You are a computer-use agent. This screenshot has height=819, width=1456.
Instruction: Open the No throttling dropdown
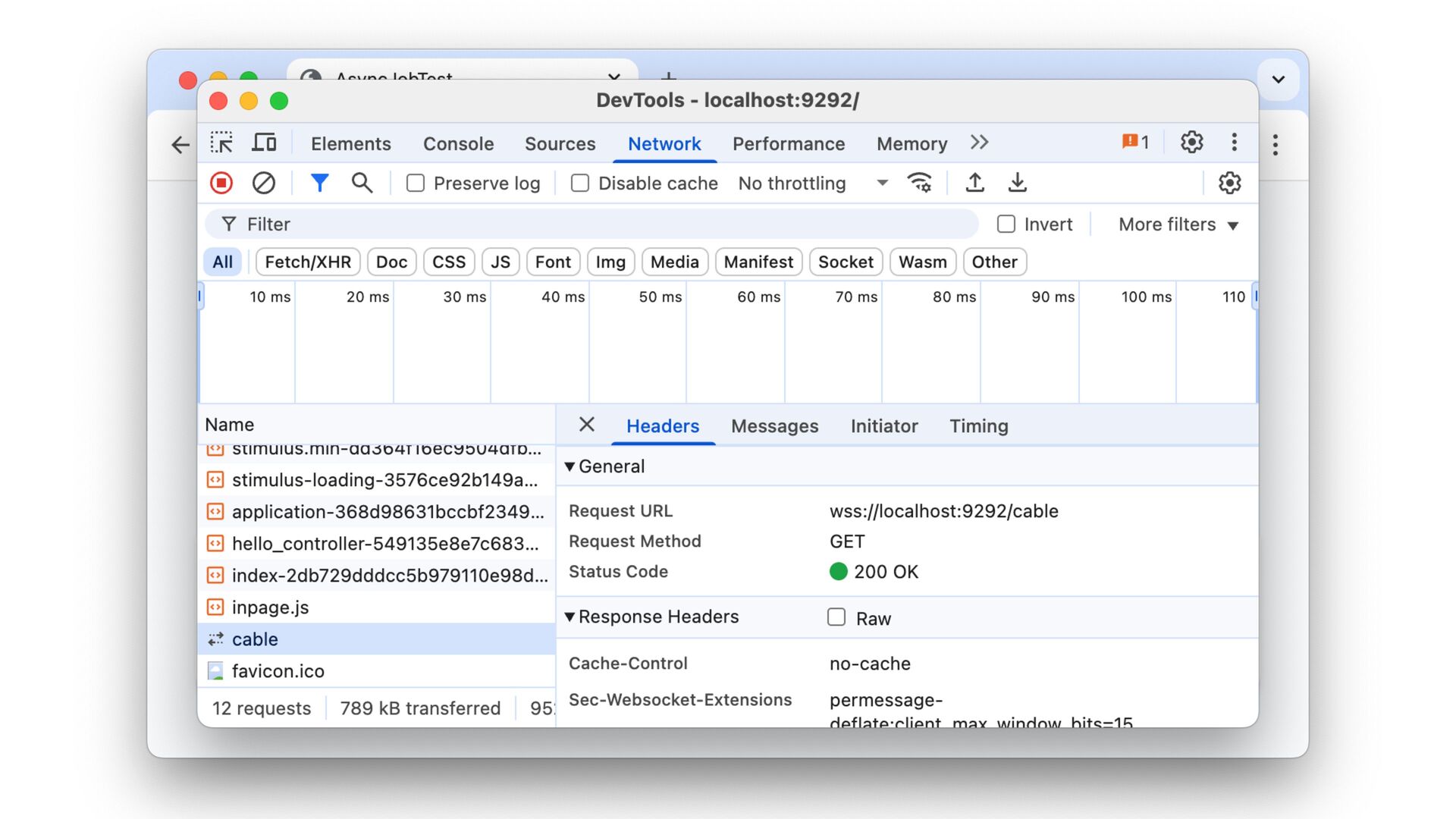pos(812,183)
